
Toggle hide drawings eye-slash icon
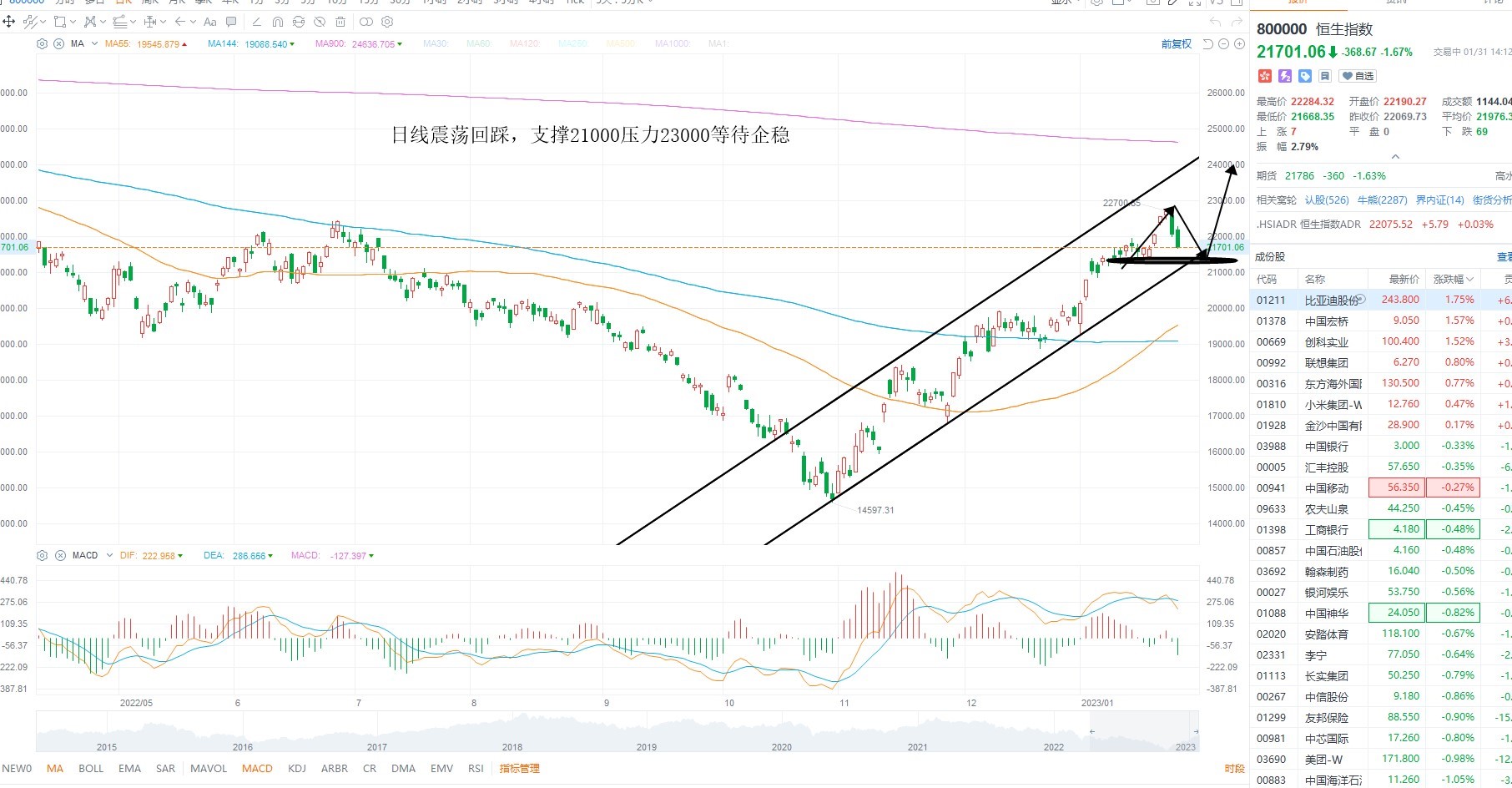(x=320, y=22)
